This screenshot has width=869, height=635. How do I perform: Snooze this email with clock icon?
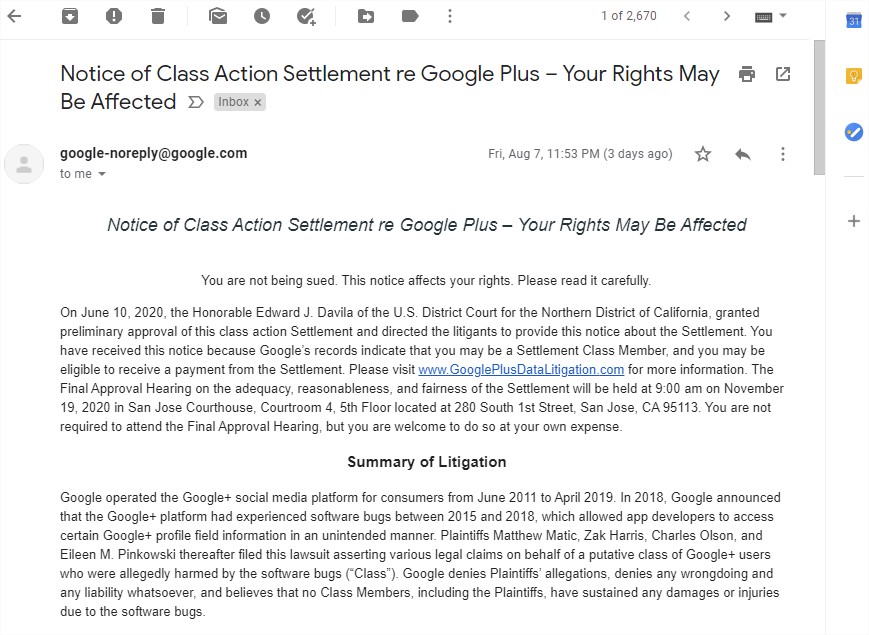pos(262,16)
